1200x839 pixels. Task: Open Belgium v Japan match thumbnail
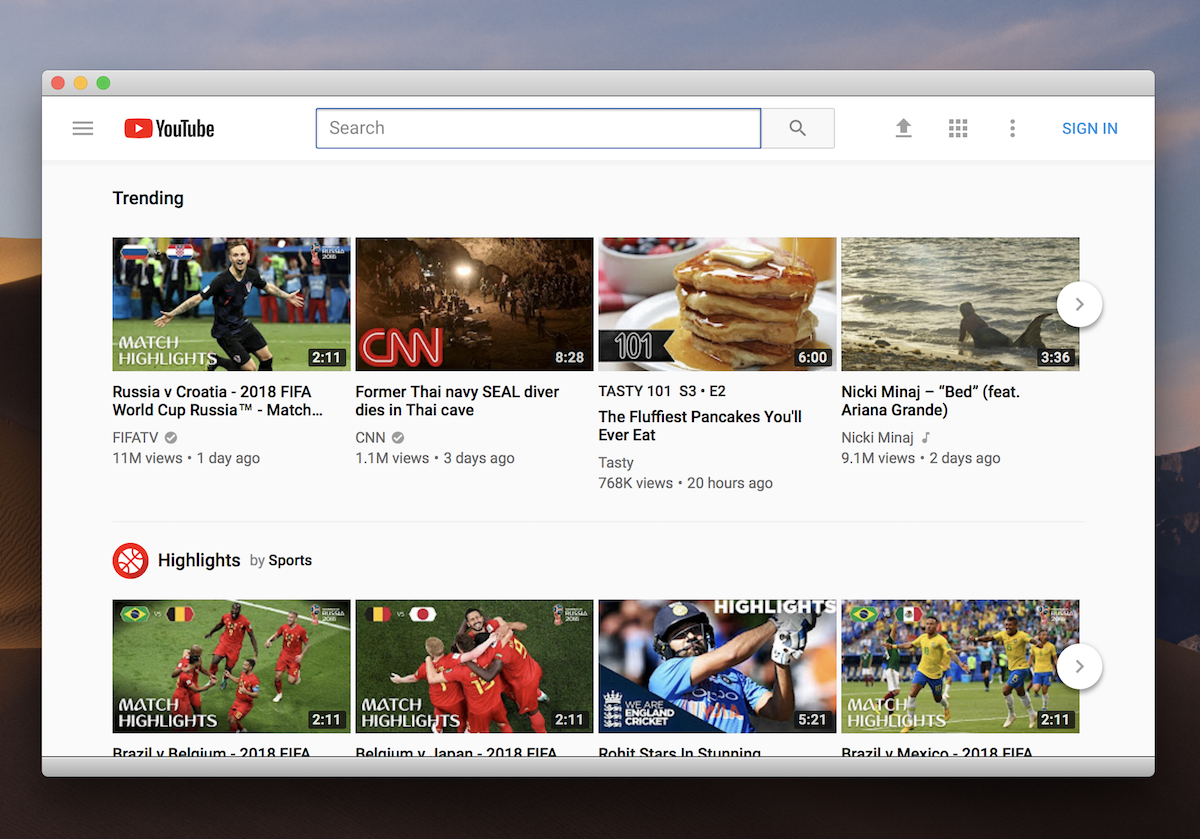474,666
